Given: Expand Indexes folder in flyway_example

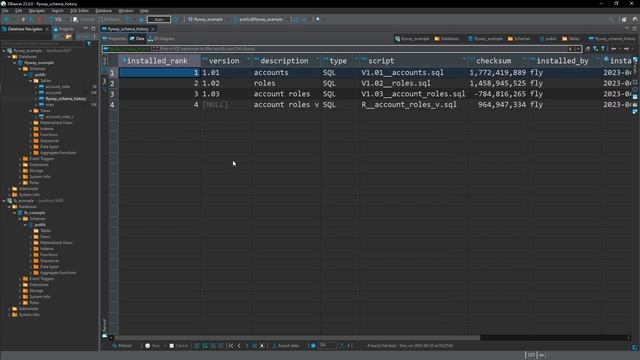Looking at the screenshot, I should click(x=31, y=129).
